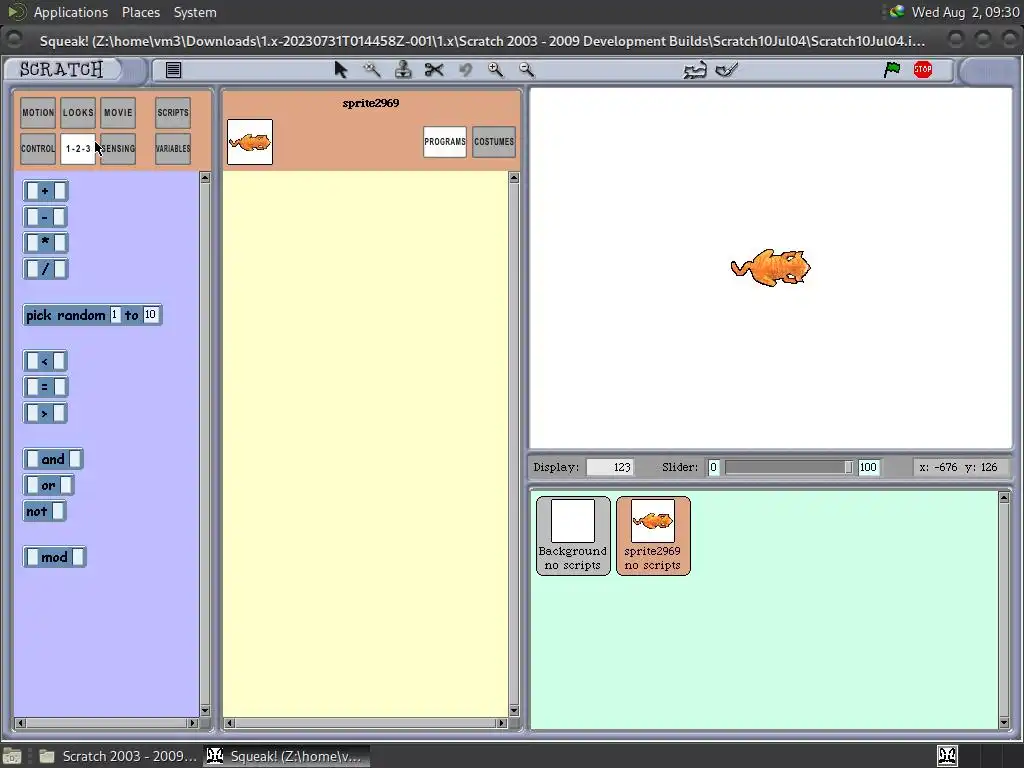Viewport: 1024px width, 768px height.
Task: Click the clock showing Wed Aug 2
Action: [965, 12]
